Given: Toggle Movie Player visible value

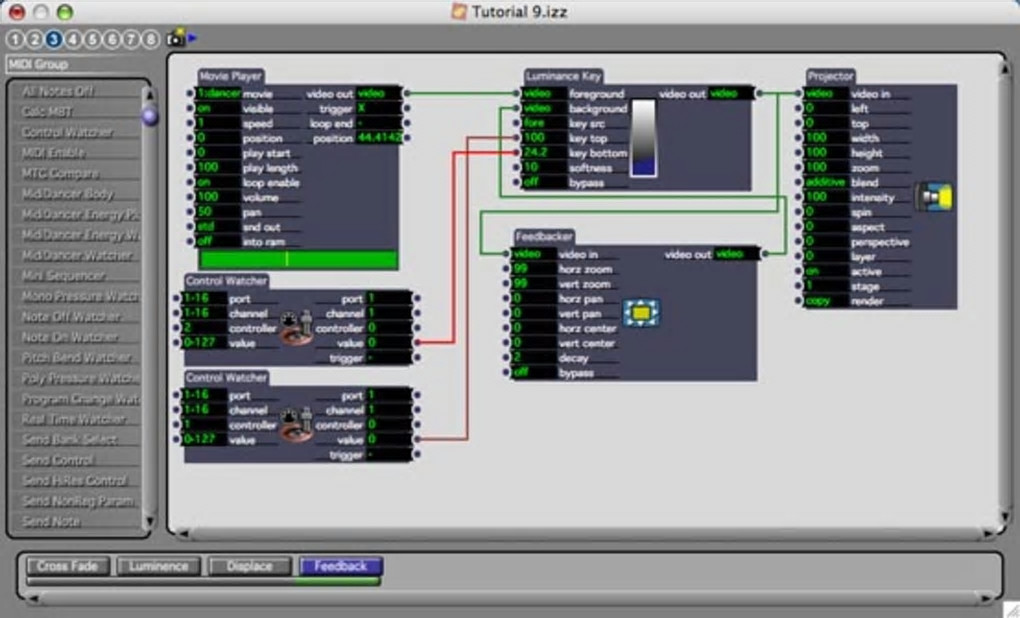Looking at the screenshot, I should click(x=218, y=109).
